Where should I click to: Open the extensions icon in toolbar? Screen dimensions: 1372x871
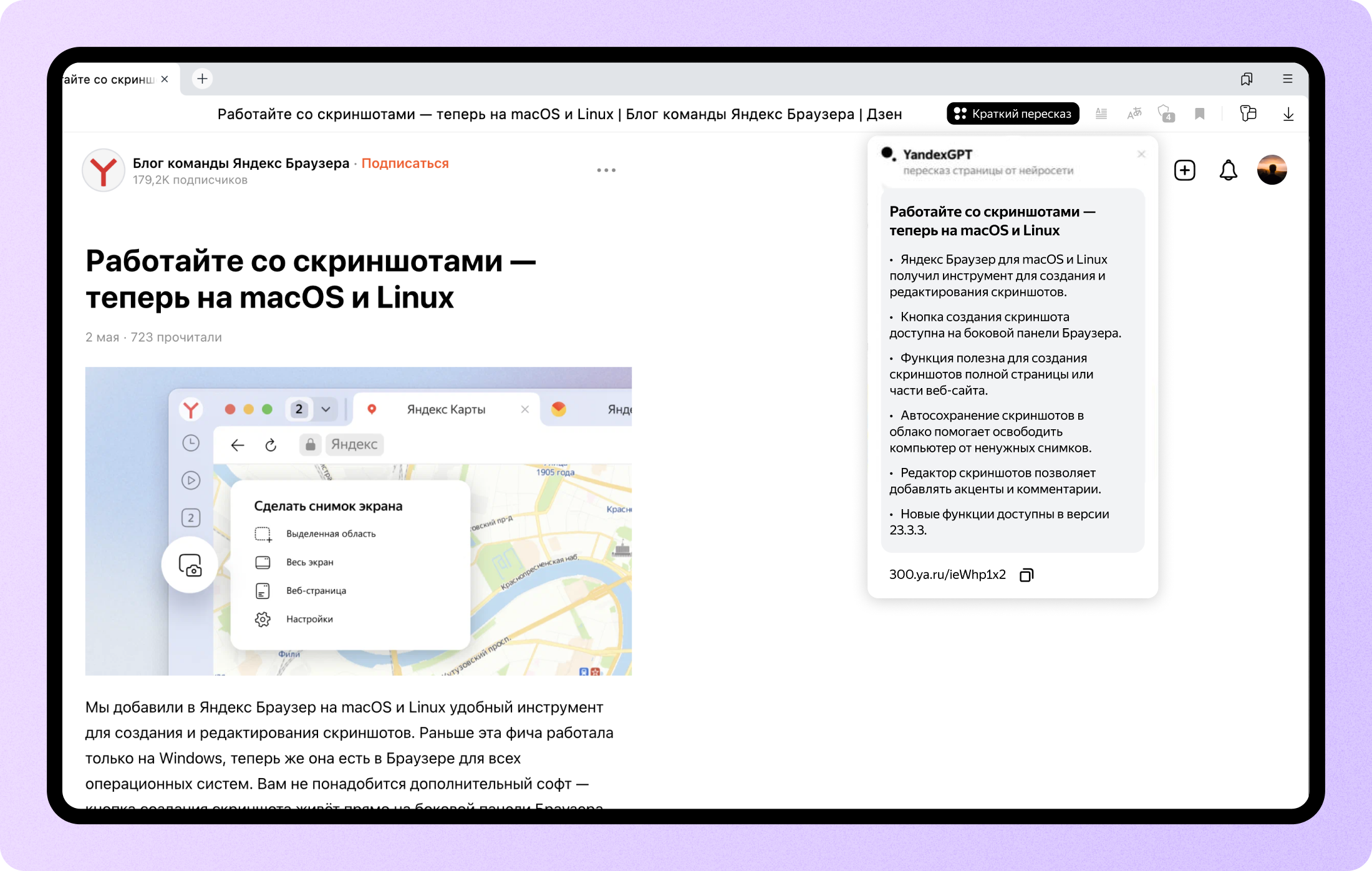(1248, 113)
